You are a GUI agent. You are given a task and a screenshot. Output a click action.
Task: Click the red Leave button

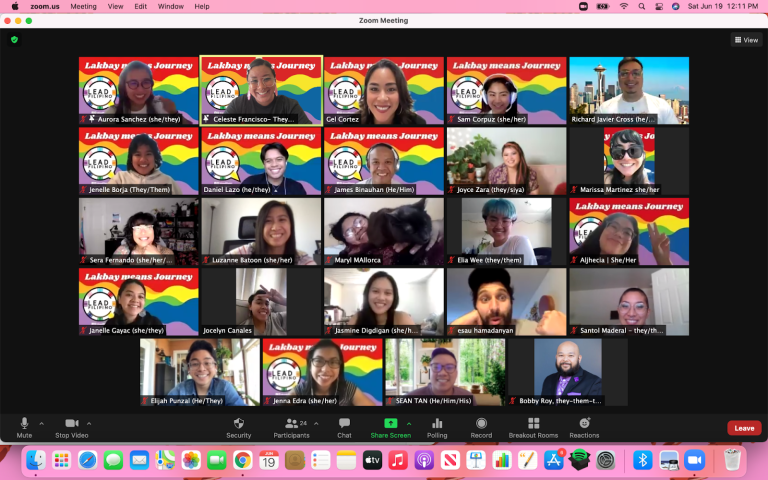(x=744, y=428)
